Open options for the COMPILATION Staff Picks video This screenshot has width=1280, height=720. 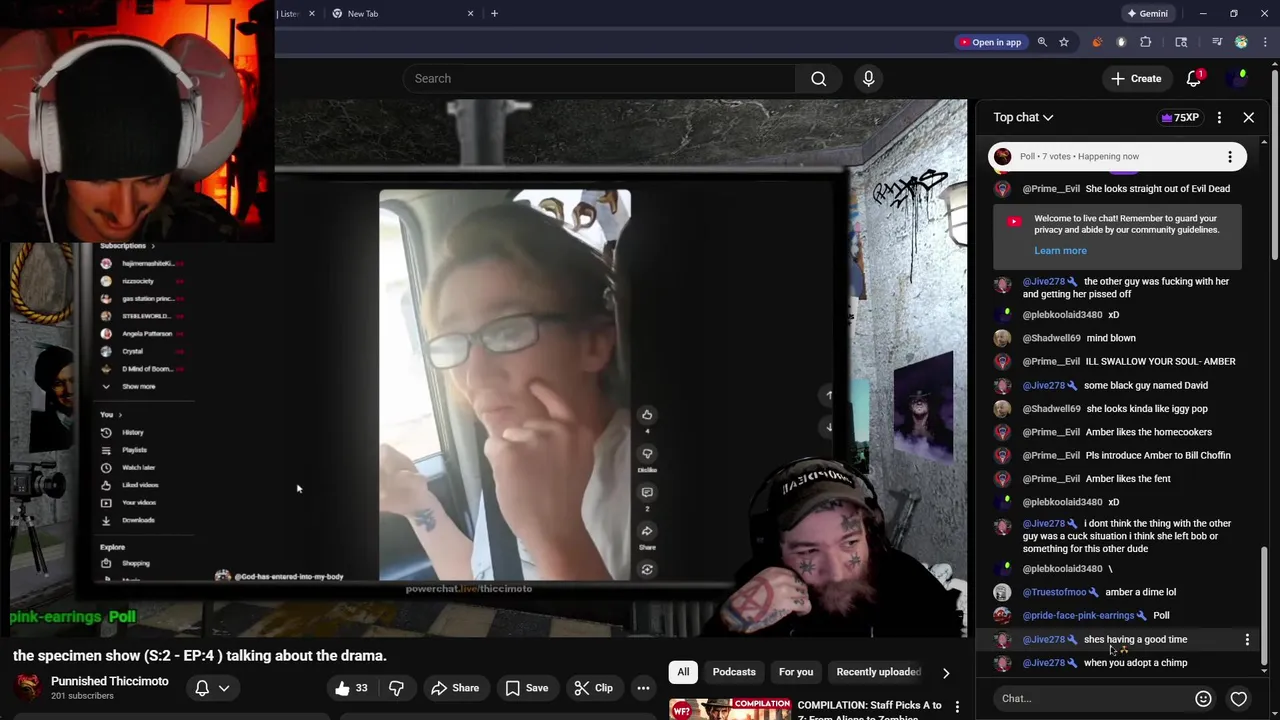957,708
